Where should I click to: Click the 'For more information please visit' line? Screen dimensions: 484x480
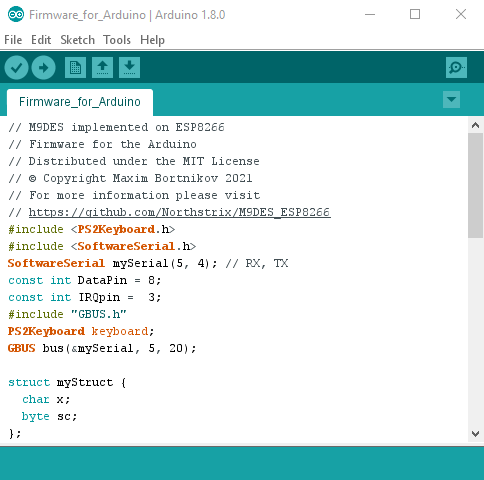[x=134, y=195]
